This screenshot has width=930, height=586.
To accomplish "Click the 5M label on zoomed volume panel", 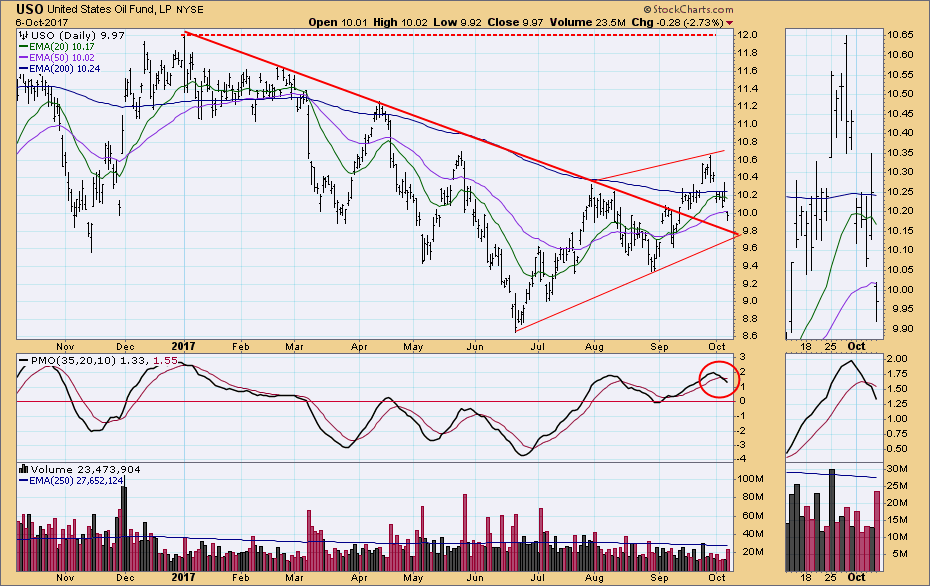I will 899,554.
